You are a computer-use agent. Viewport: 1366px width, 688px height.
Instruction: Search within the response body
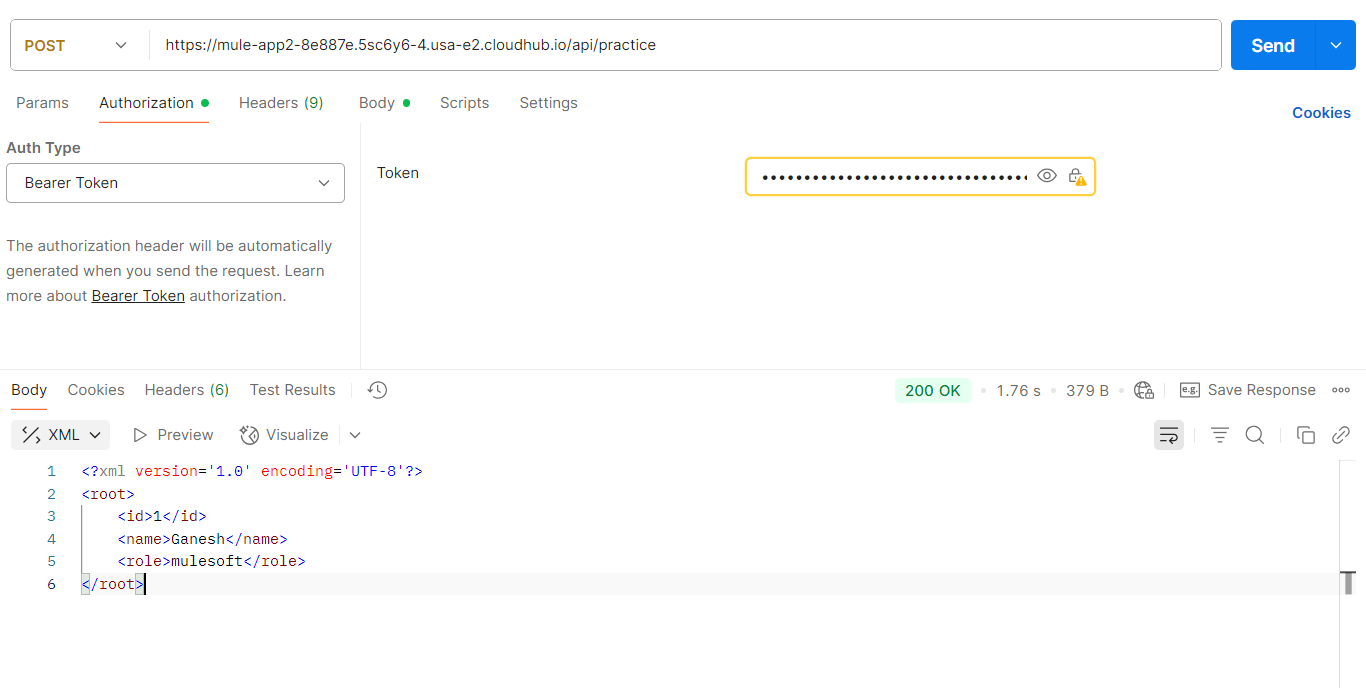click(x=1254, y=434)
